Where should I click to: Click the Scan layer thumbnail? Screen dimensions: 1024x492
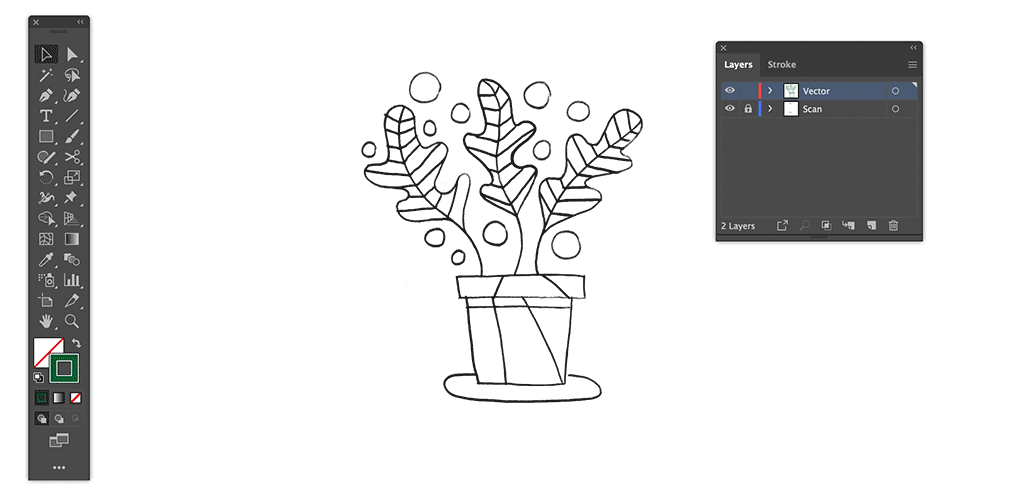pos(791,109)
